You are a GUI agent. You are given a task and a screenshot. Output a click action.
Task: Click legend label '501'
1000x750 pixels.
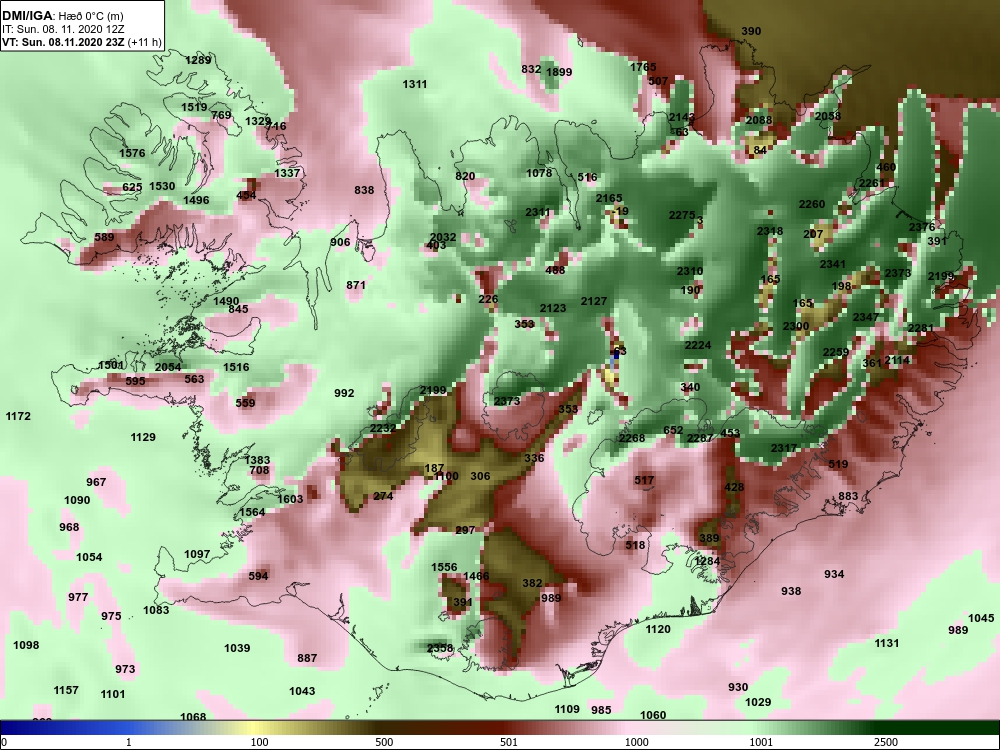pyautogui.click(x=509, y=742)
